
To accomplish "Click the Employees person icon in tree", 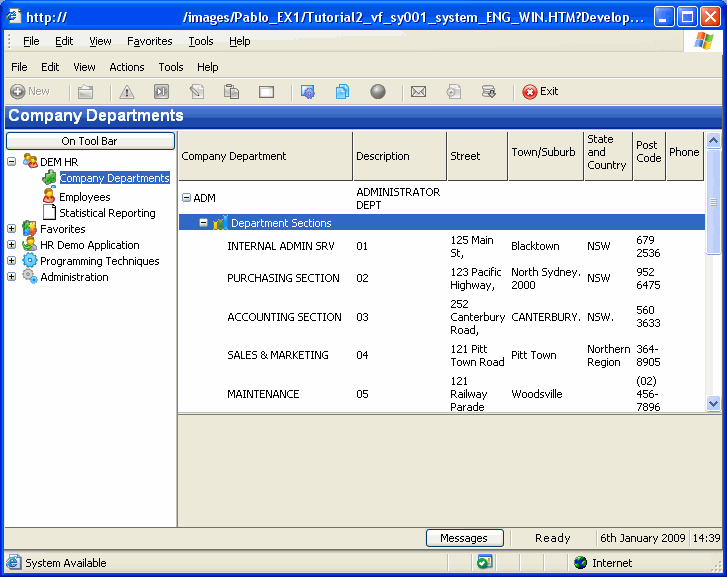I will 49,197.
